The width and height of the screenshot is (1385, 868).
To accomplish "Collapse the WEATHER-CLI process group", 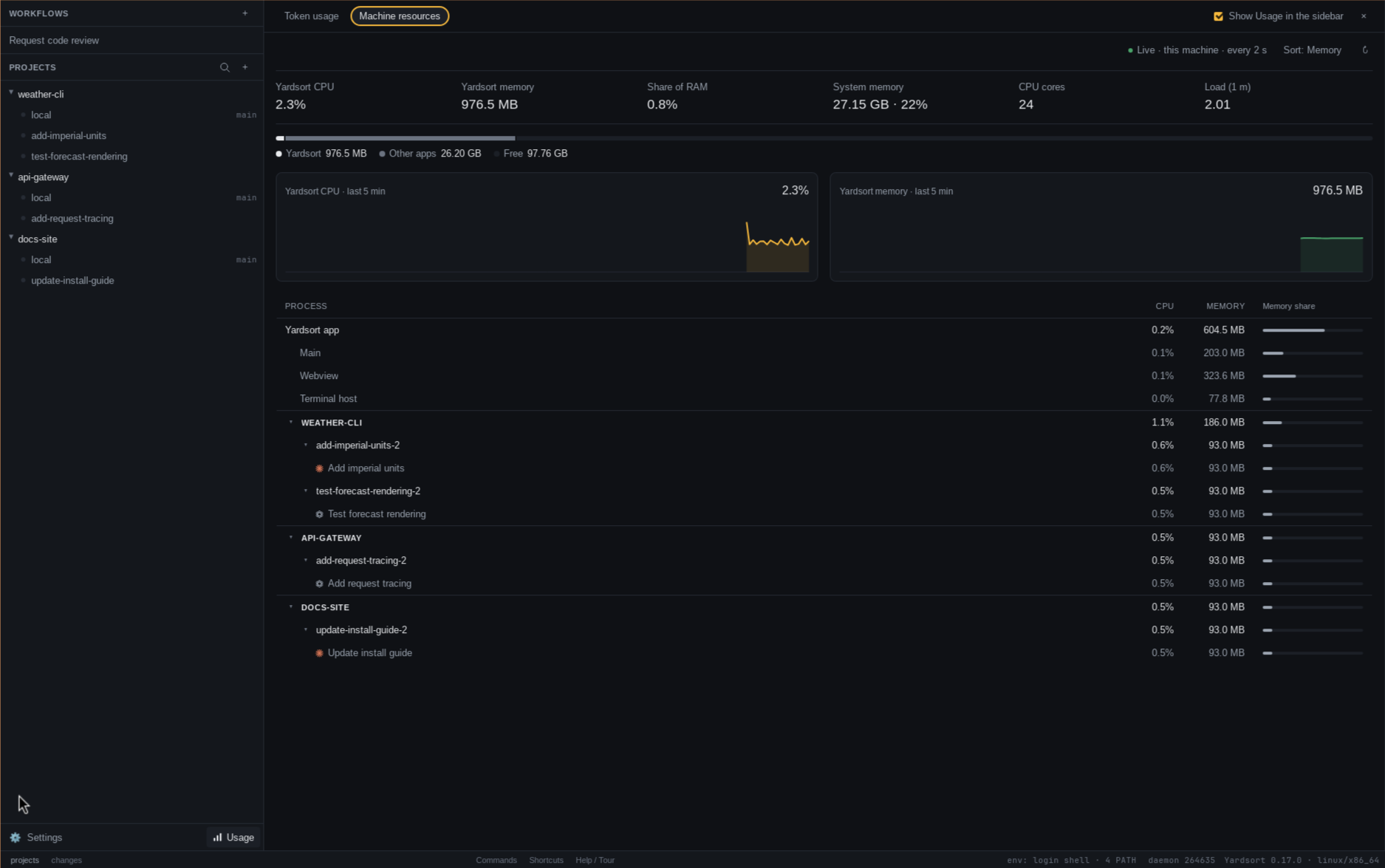I will point(291,423).
